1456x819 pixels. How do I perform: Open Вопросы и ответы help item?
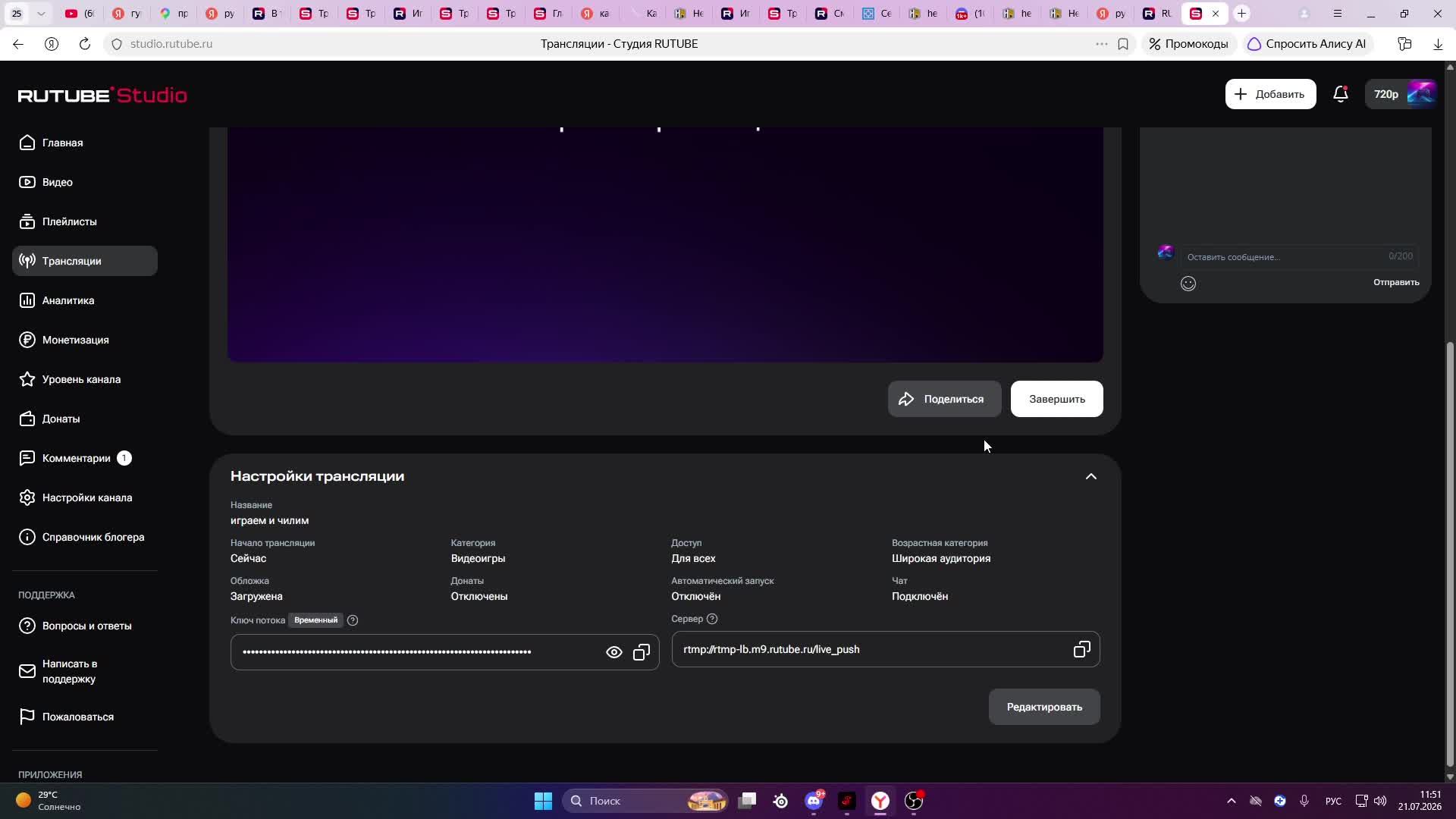click(85, 626)
